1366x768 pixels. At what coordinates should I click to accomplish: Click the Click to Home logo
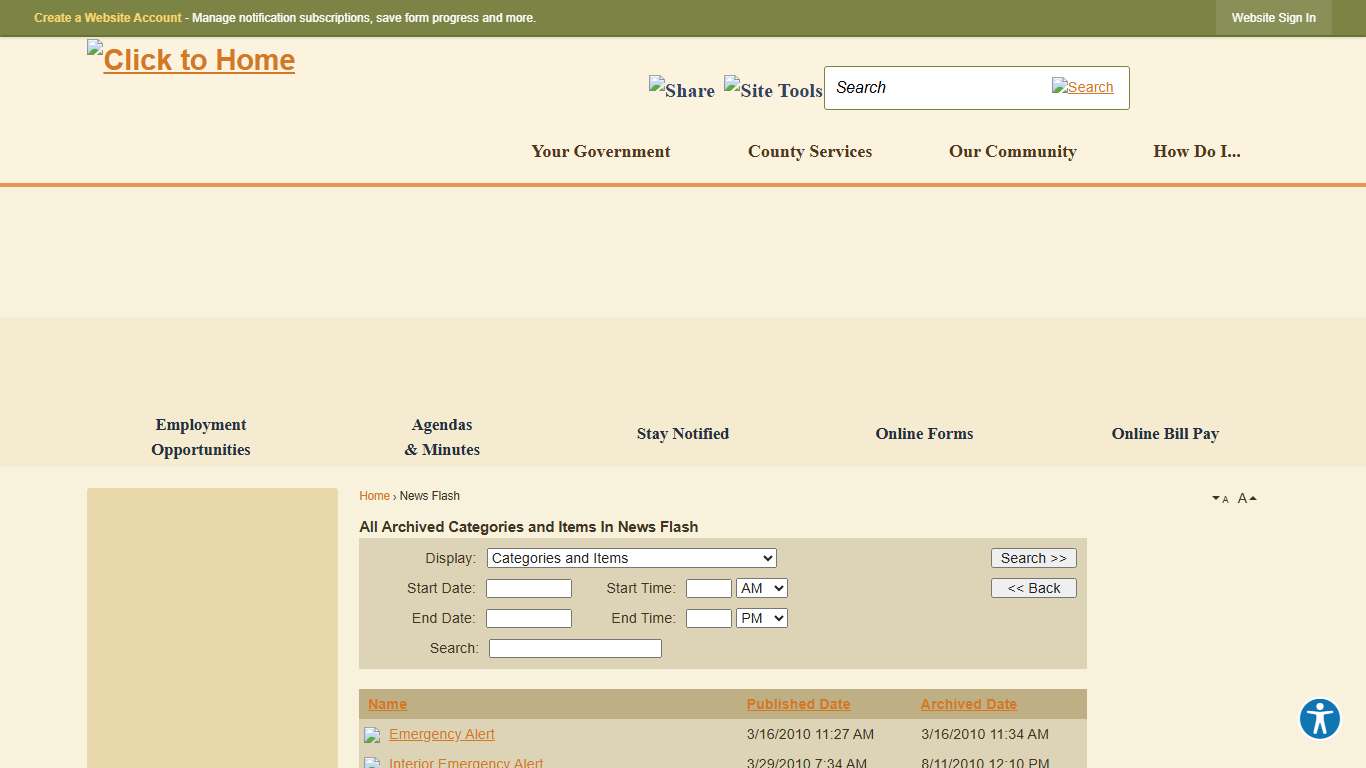[x=191, y=60]
